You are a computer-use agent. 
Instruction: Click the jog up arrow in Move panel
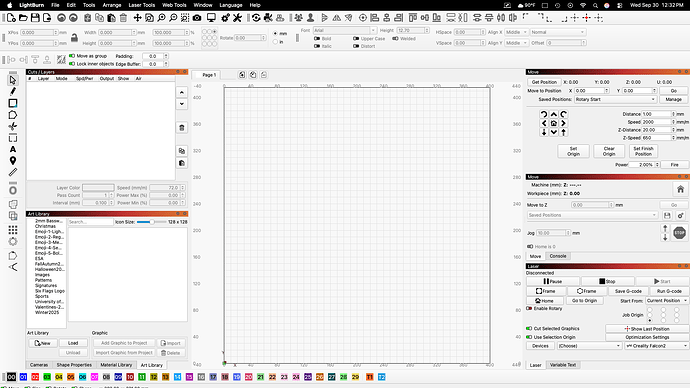coord(554,114)
